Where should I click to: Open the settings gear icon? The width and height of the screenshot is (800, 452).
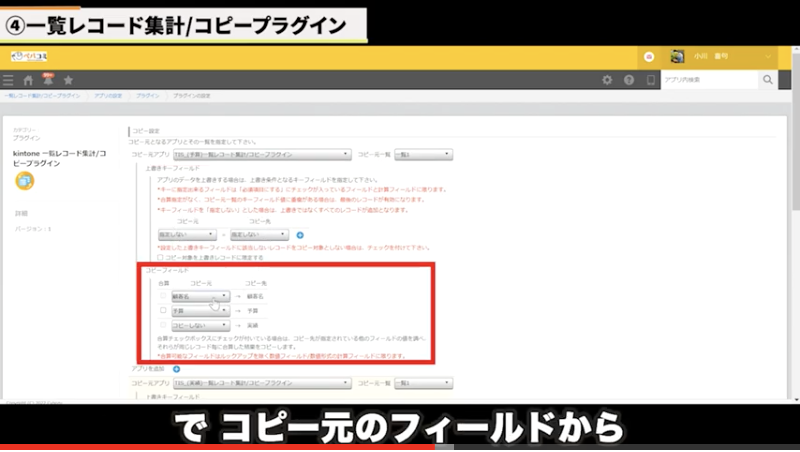[607, 80]
